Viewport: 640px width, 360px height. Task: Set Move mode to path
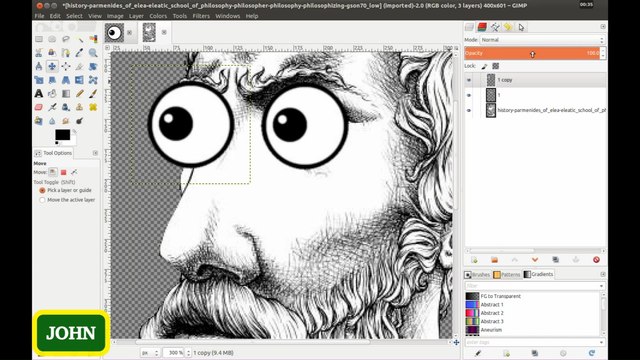tap(74, 172)
